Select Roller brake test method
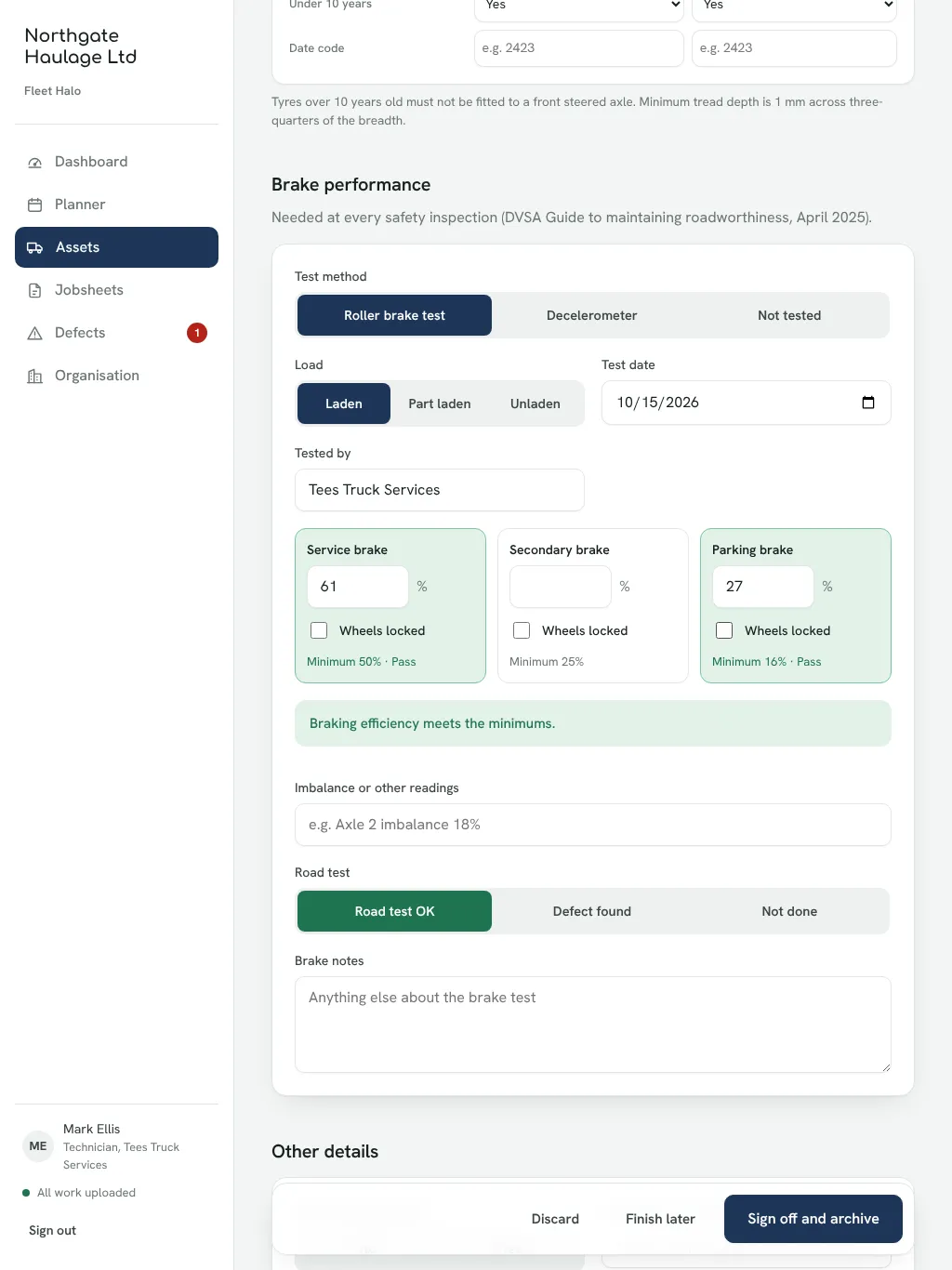952x1270 pixels. pyautogui.click(x=394, y=315)
